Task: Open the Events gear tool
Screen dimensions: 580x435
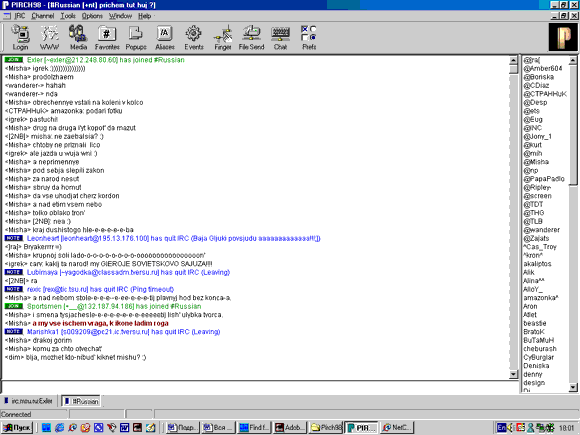Action: pyautogui.click(x=193, y=38)
